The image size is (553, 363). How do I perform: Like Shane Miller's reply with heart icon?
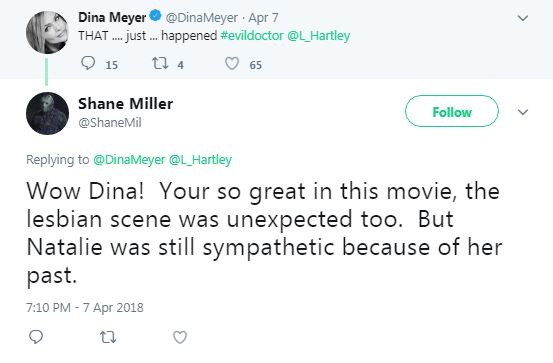pos(180,338)
